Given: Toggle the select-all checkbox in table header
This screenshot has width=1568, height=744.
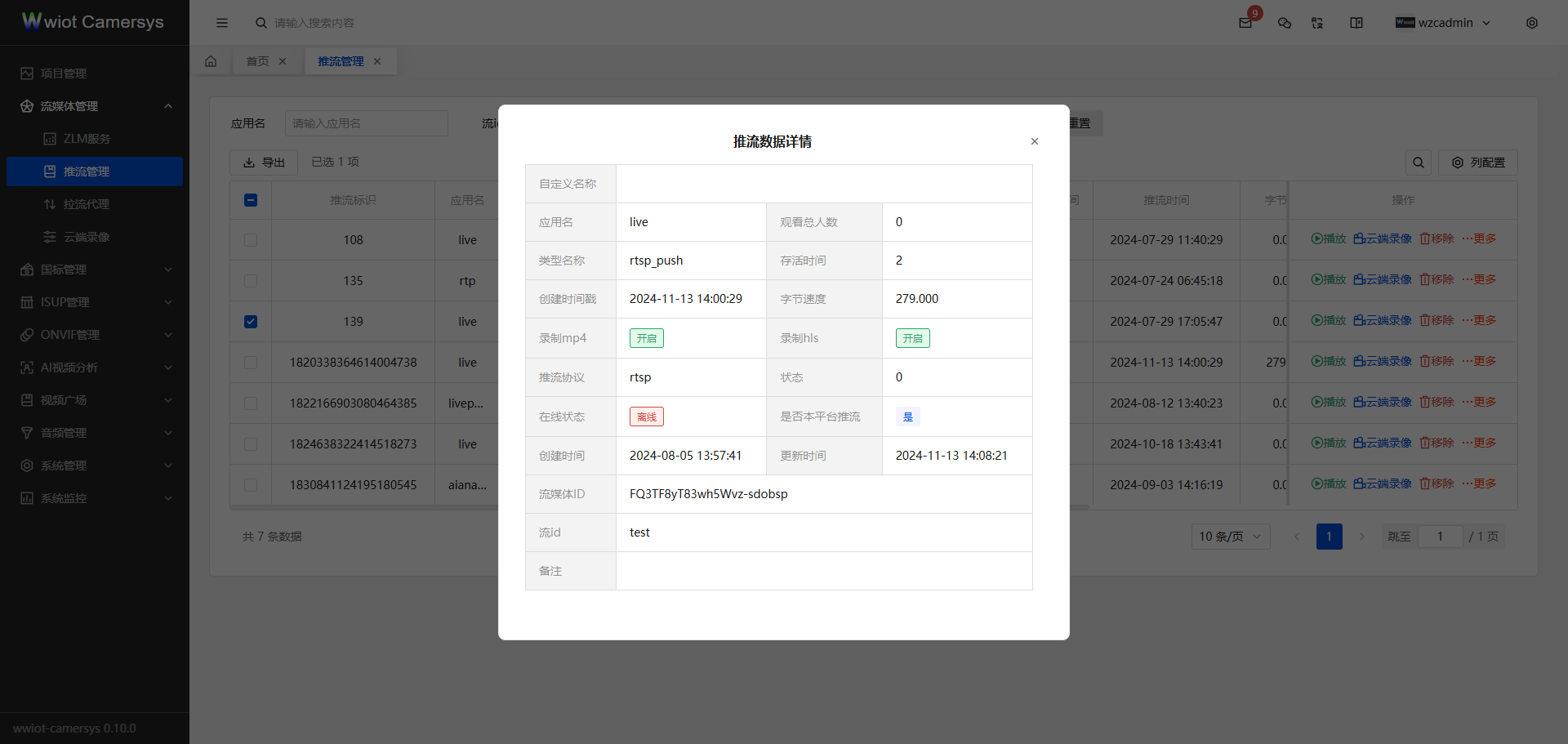Looking at the screenshot, I should 251,200.
